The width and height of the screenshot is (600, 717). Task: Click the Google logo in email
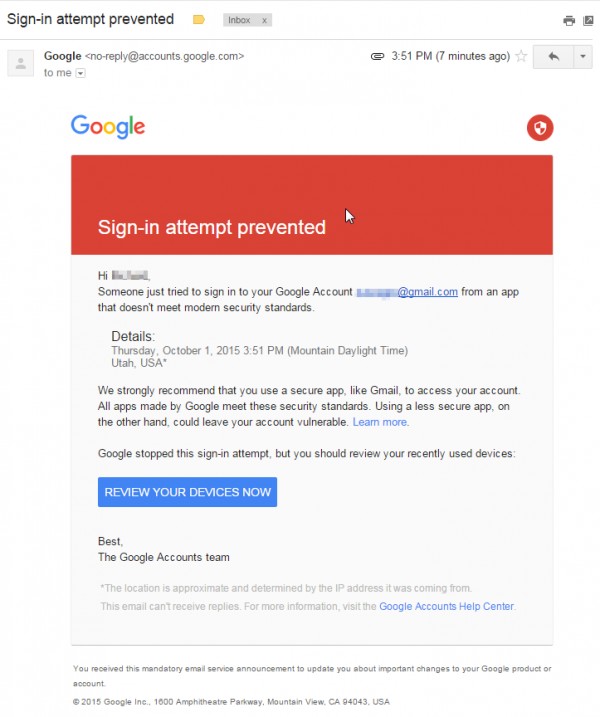point(108,127)
